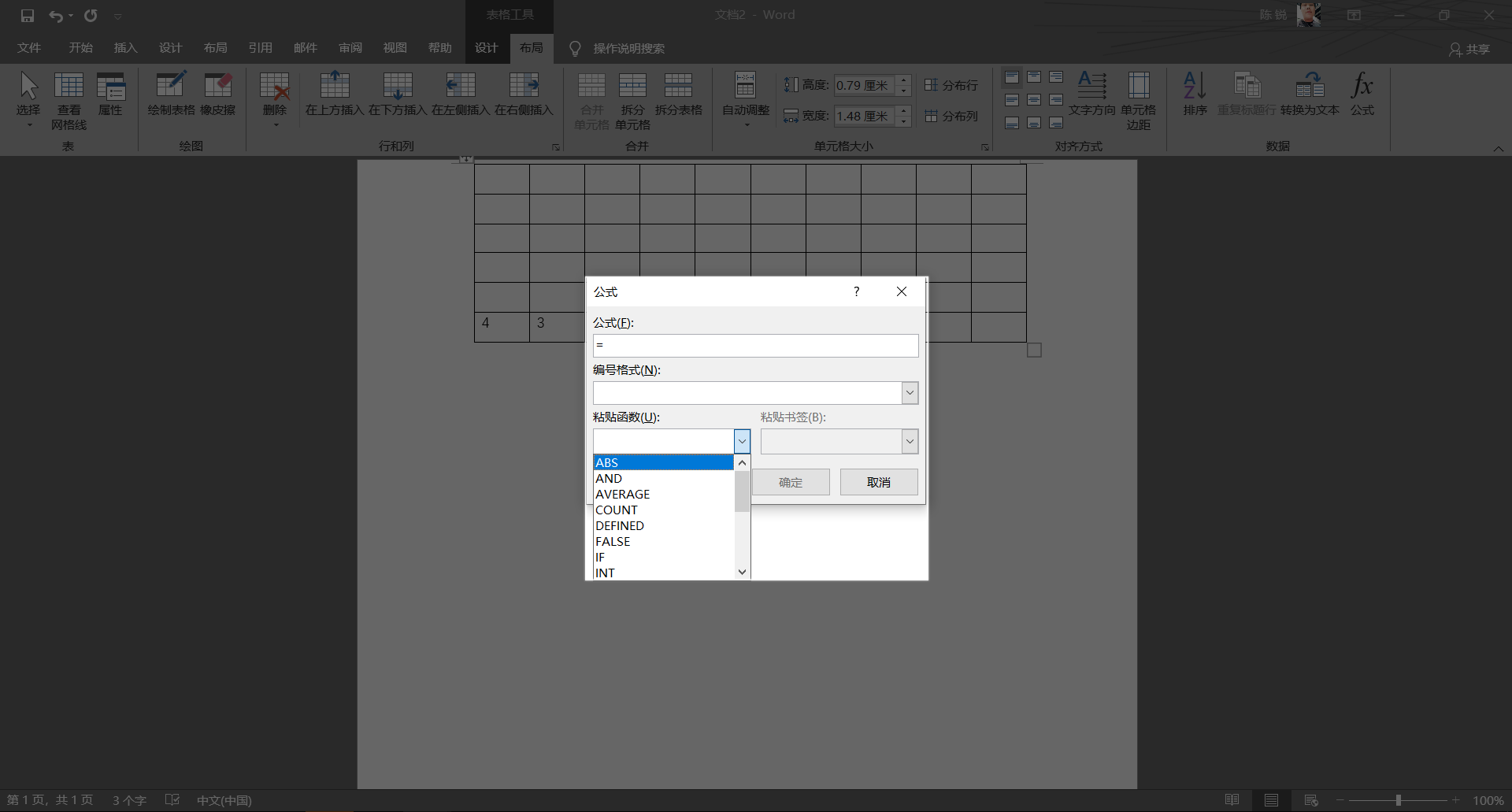Select align top-left cell alignment
Image resolution: width=1512 pixels, height=812 pixels.
coord(1012,77)
